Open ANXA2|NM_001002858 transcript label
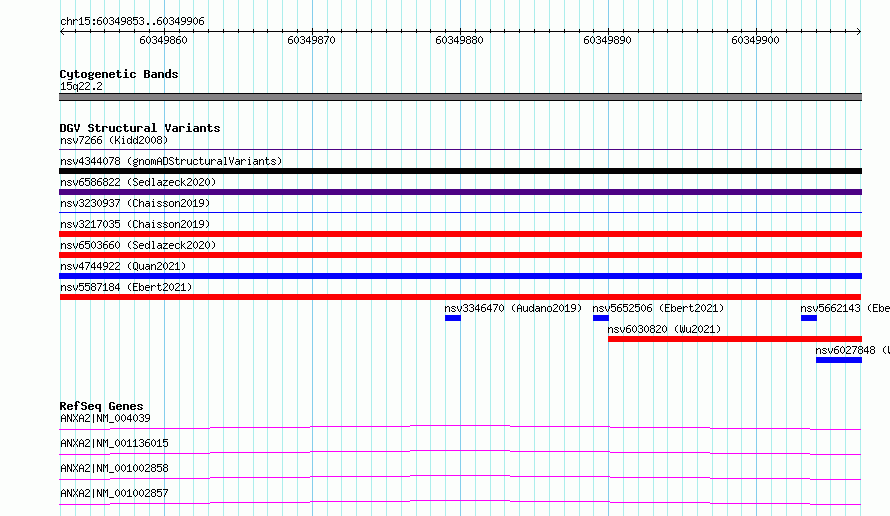 pyautogui.click(x=114, y=468)
